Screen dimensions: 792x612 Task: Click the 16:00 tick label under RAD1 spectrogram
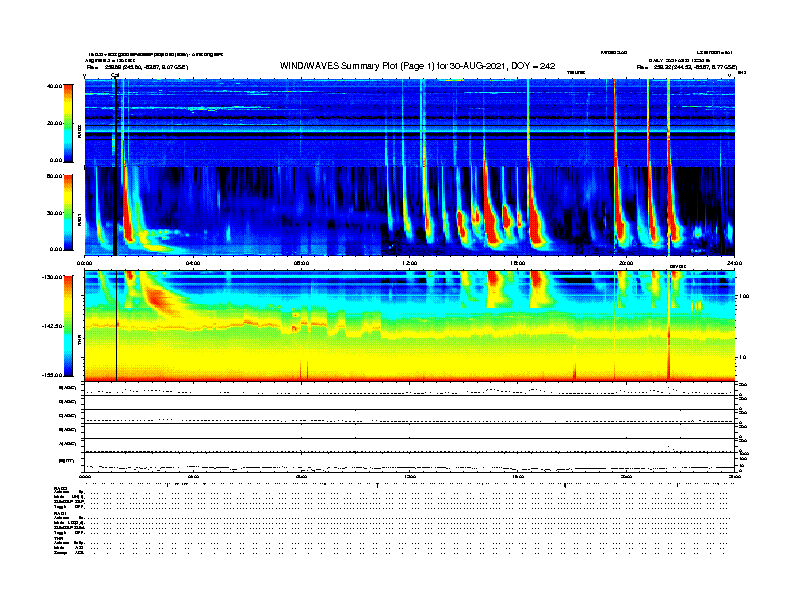tap(518, 263)
